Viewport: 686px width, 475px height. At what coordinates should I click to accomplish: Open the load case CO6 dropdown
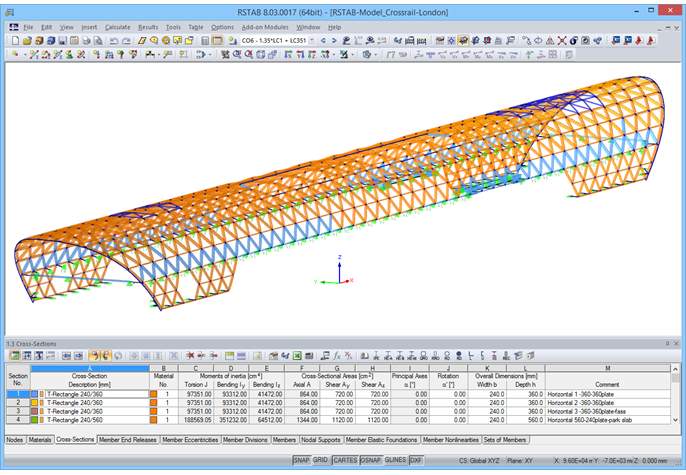pos(312,41)
